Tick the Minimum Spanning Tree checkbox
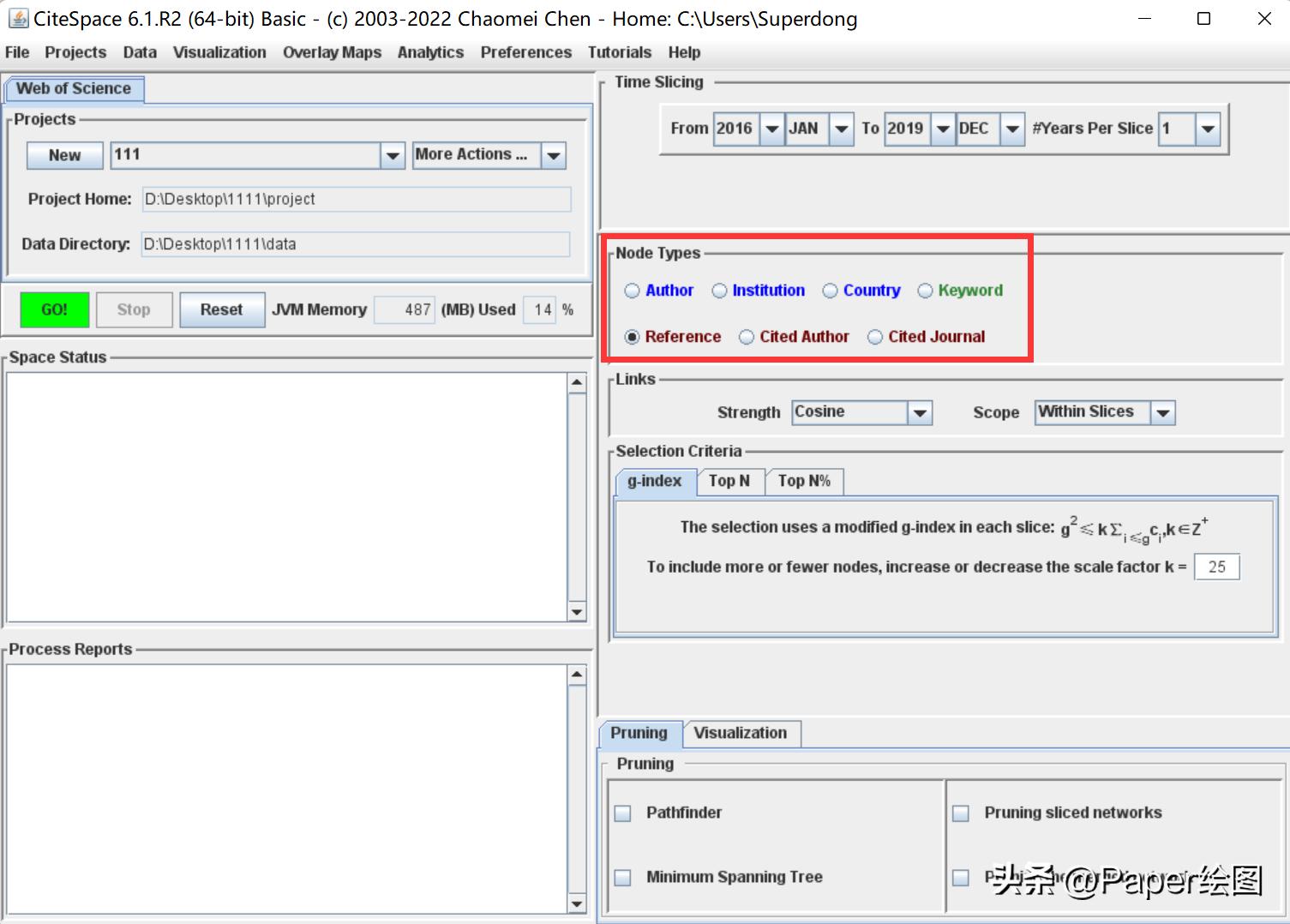Image resolution: width=1290 pixels, height=924 pixels. tap(623, 877)
